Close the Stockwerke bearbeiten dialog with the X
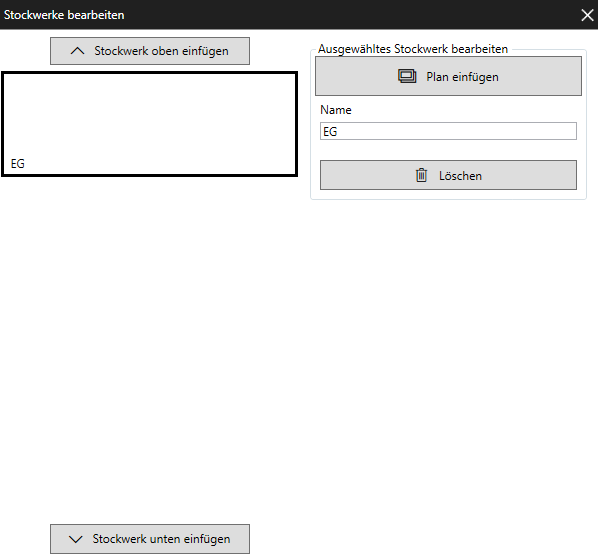 pyautogui.click(x=587, y=15)
